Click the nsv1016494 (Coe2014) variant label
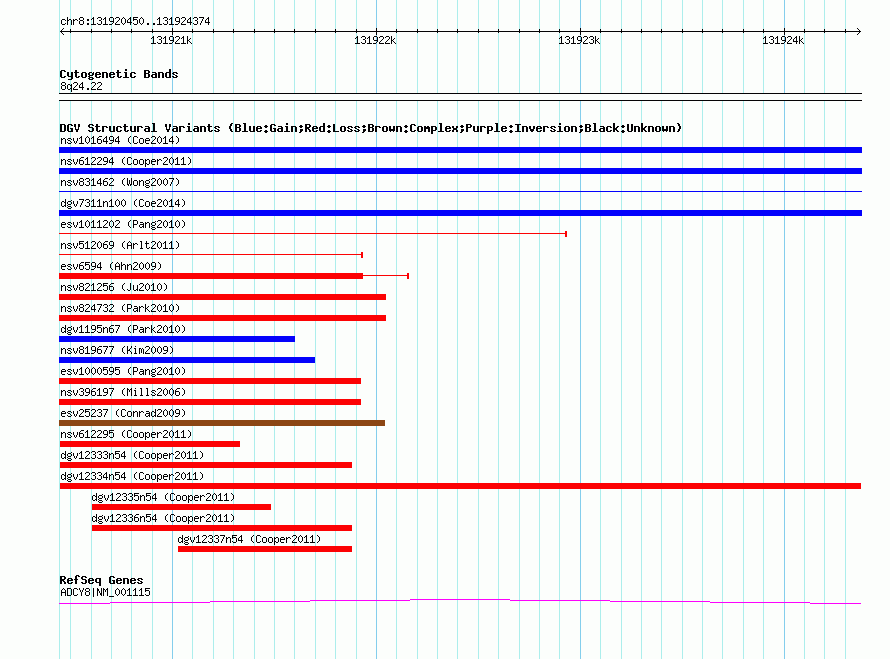 coord(120,140)
